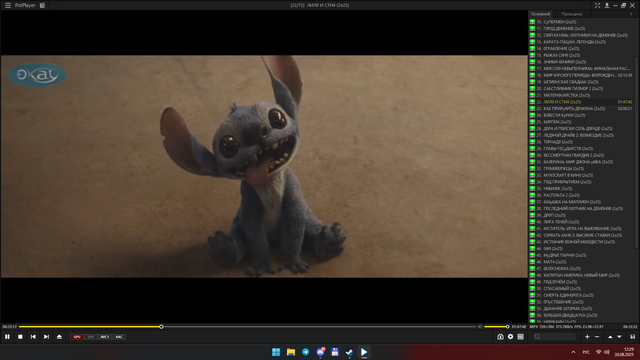The width and height of the screenshot is (640, 360).
Task: Pause the playing video
Action: click(7, 337)
